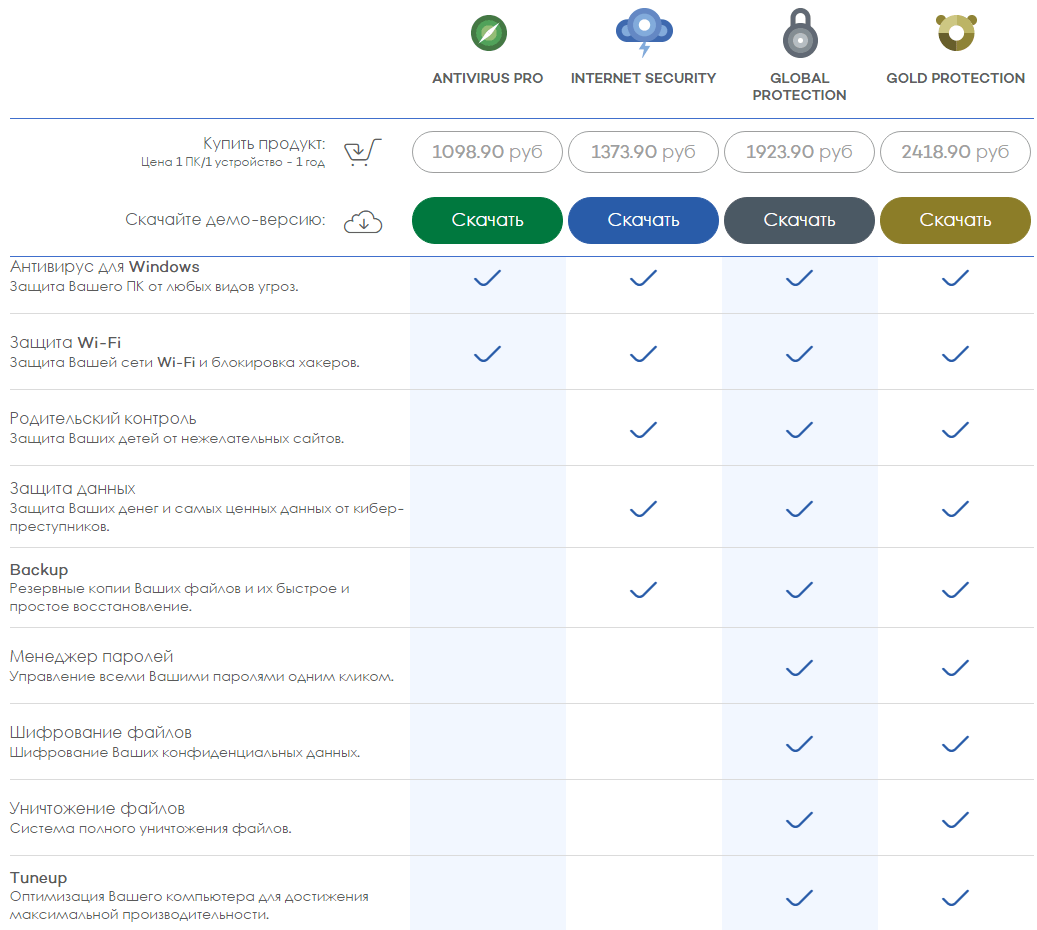This screenshot has width=1037, height=930.
Task: Buy Antivirus Pro for 1098.90 руб
Action: [x=487, y=152]
